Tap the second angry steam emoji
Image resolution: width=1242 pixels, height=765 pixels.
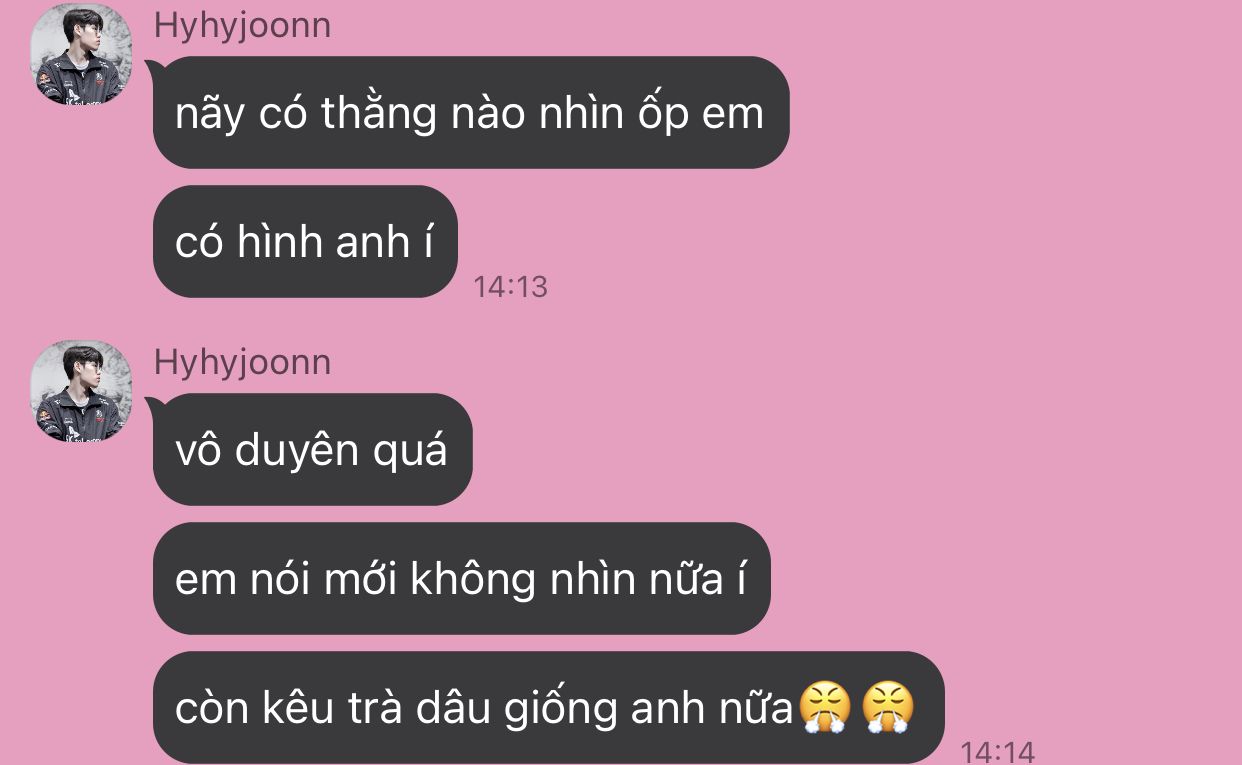click(x=888, y=708)
